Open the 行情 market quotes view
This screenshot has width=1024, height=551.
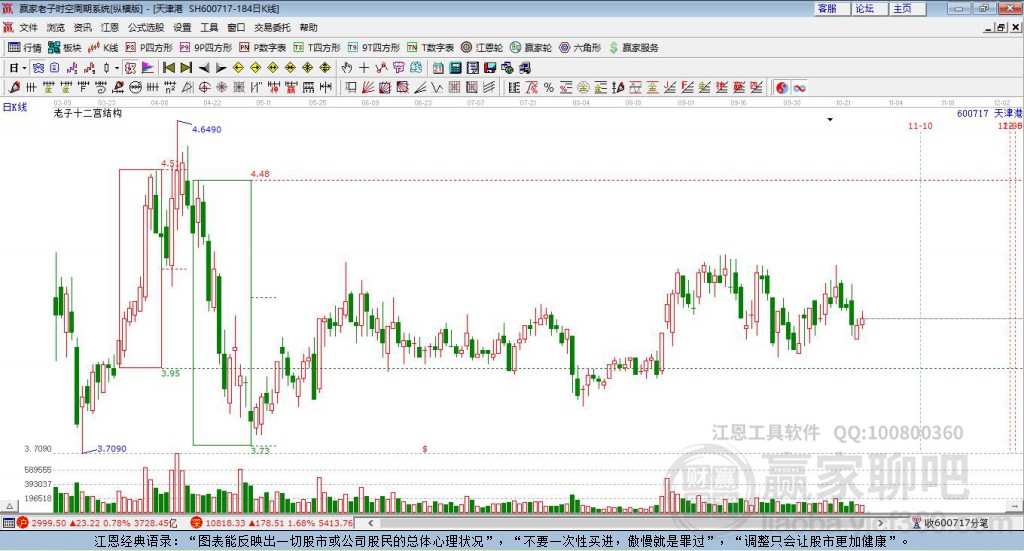click(x=25, y=48)
